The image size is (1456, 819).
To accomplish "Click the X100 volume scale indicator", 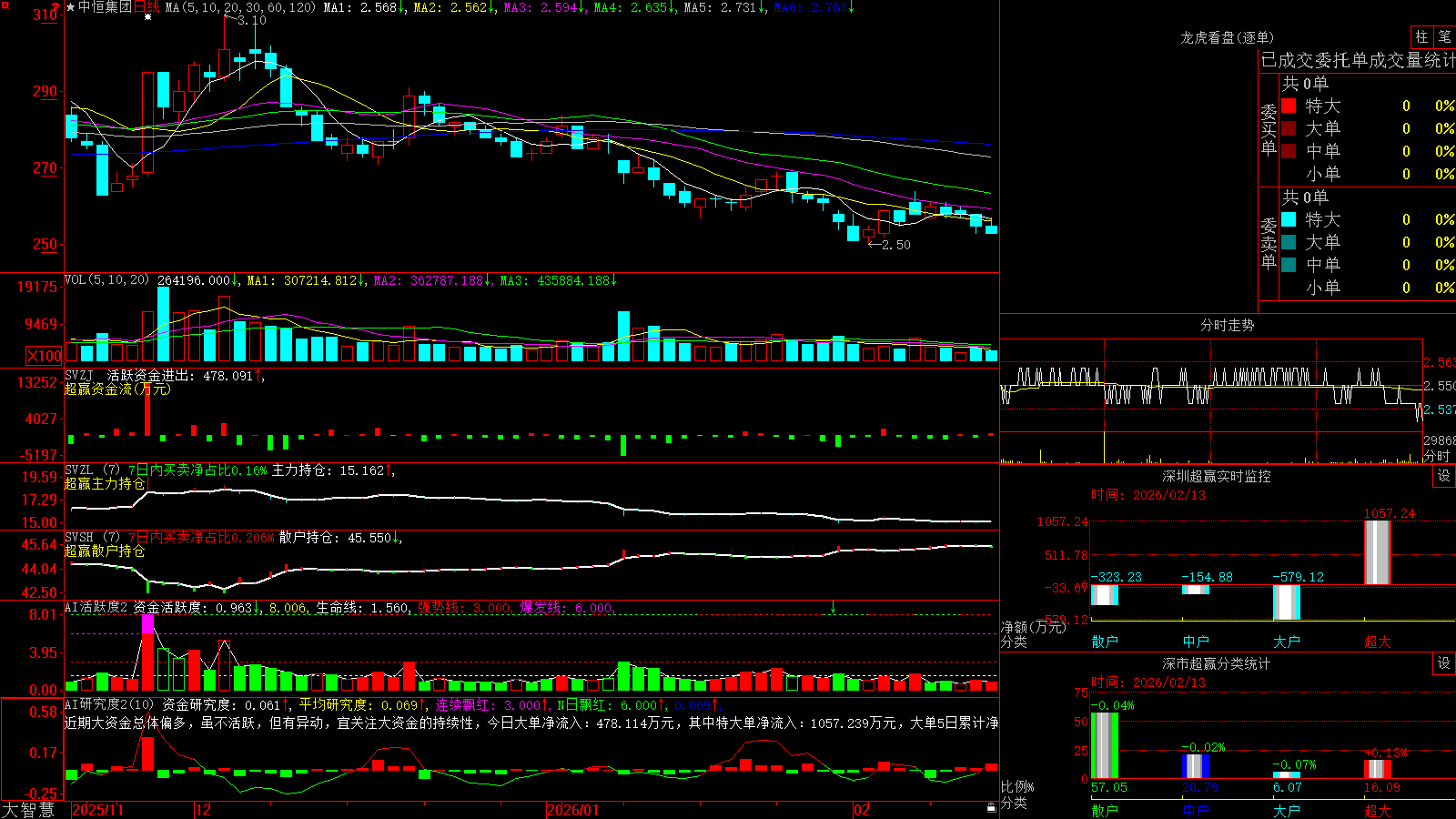I will (x=44, y=356).
